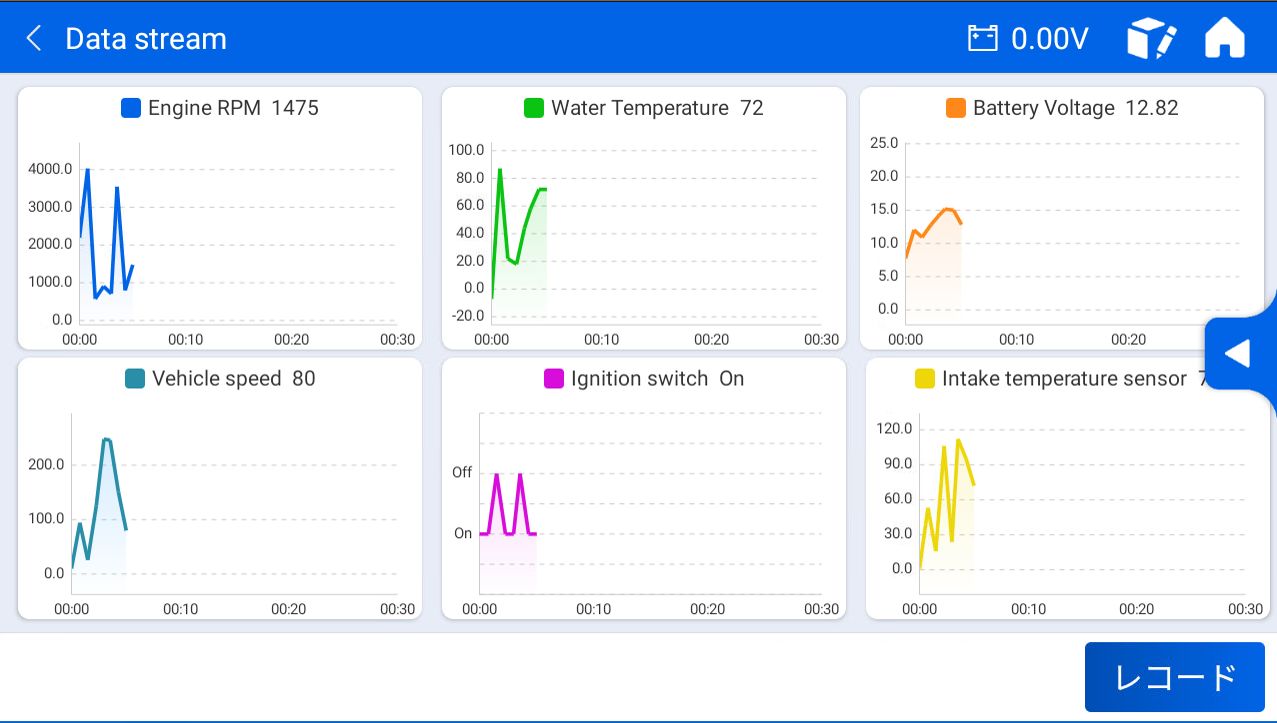Click the レコード record button

1175,677
